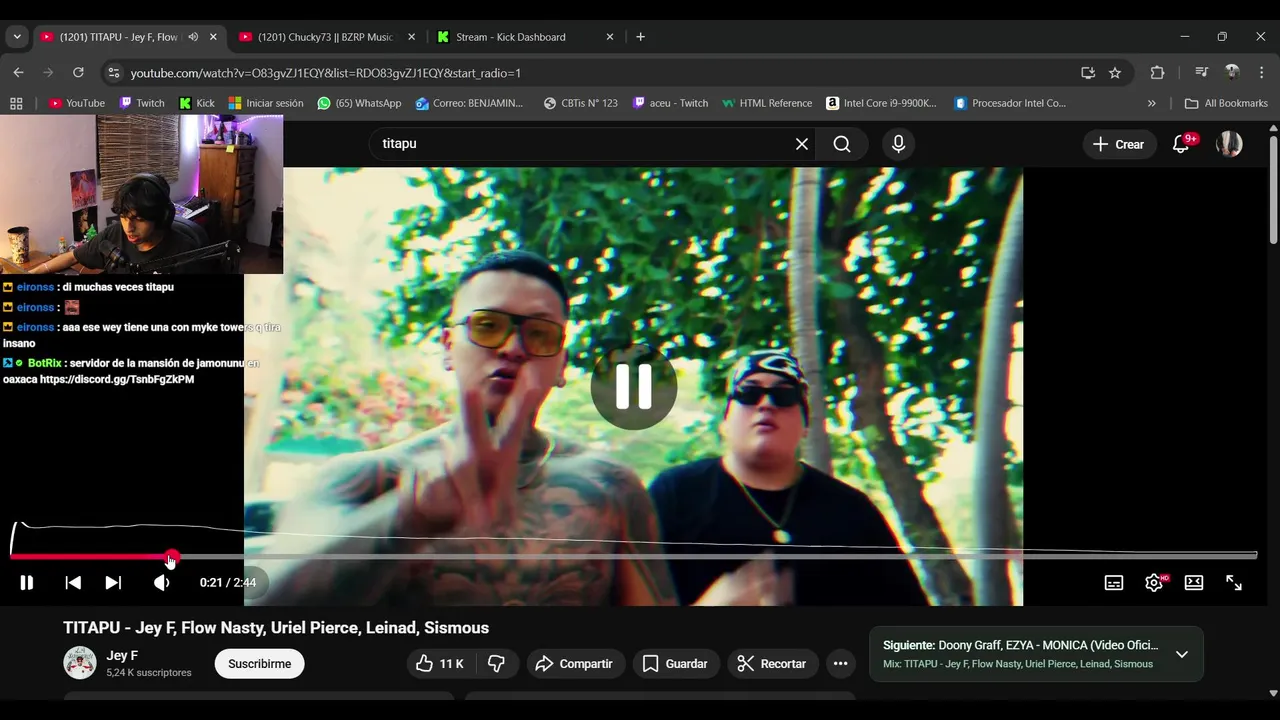Open the discord.gg link in chat
1280x720 pixels.
117,380
